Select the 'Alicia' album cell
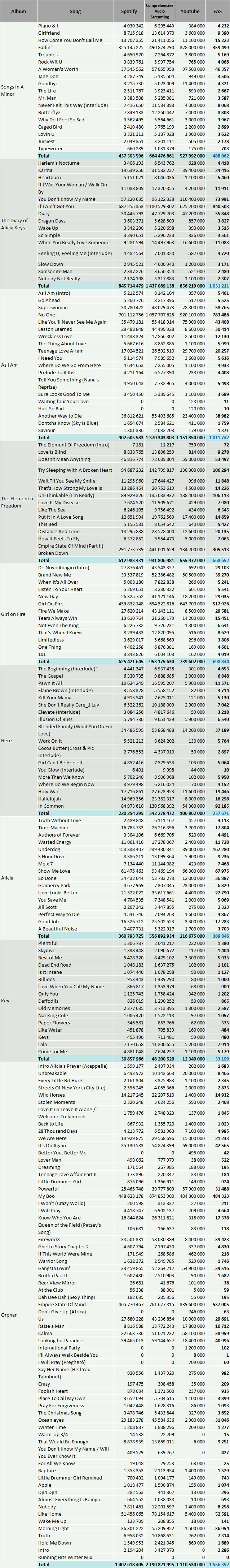Viewport: 230px width, 1568px height. 18,878
